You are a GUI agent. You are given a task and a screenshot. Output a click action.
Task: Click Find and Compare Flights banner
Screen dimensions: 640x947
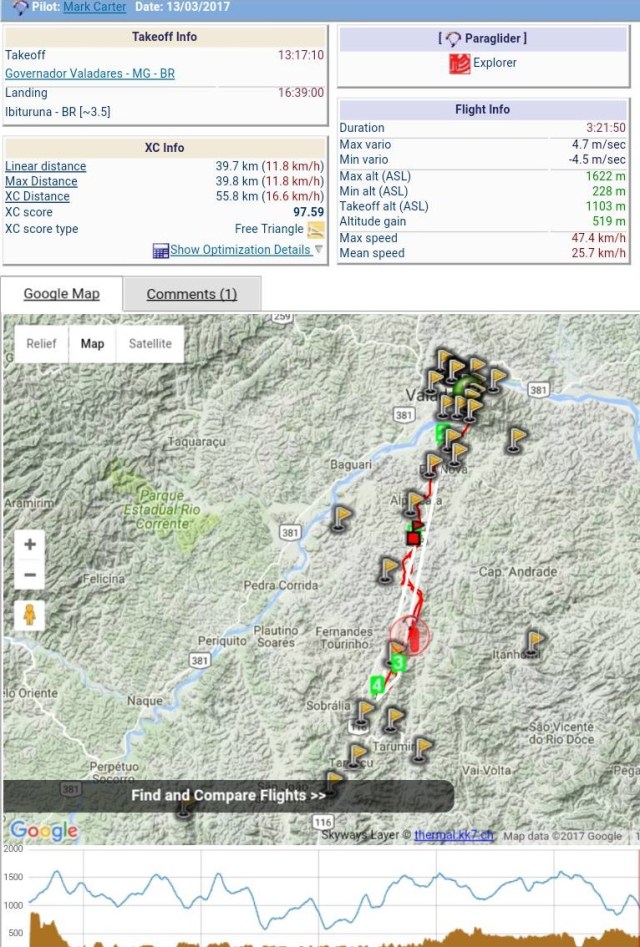228,796
